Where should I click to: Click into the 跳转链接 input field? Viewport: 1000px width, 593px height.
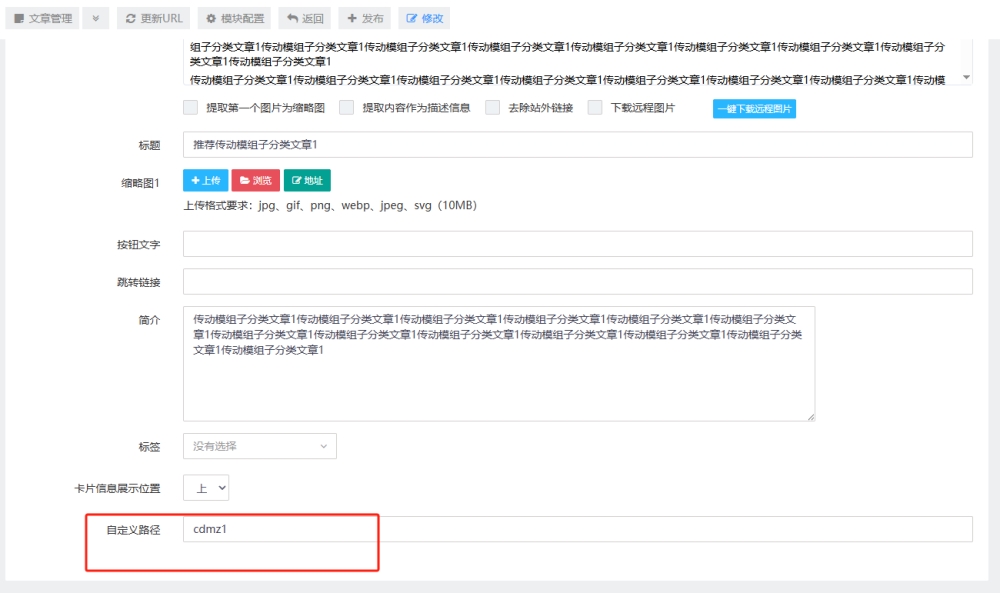pos(577,282)
